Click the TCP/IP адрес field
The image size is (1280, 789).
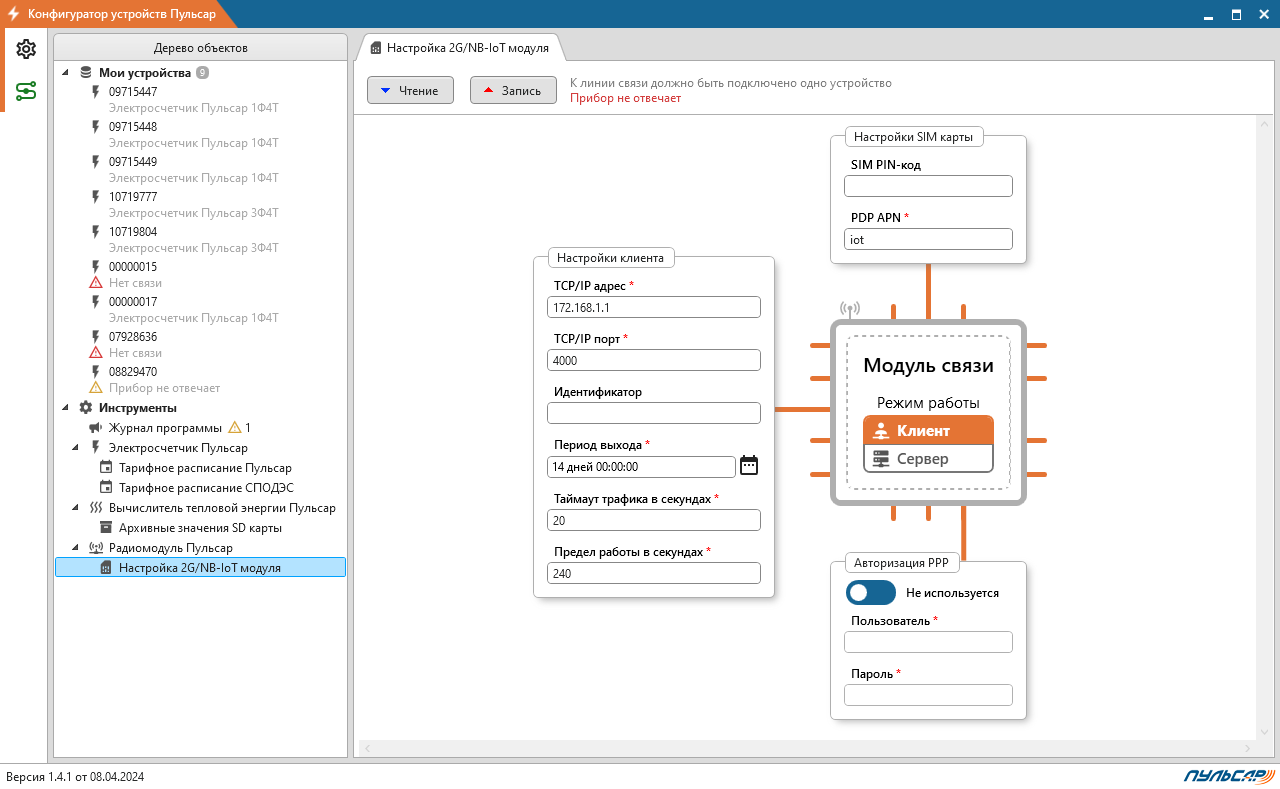point(654,307)
